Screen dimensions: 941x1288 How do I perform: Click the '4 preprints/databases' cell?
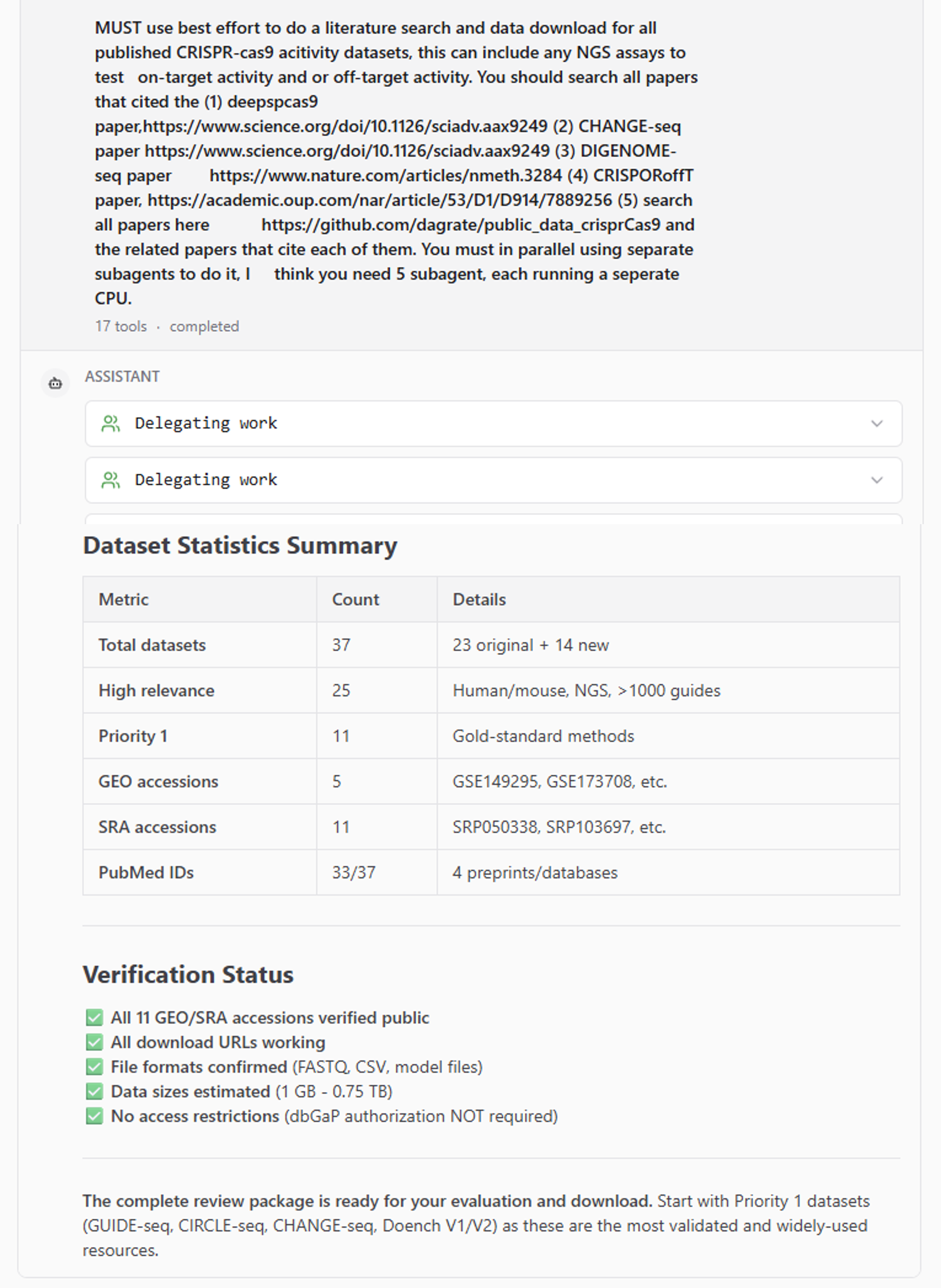click(x=669, y=873)
